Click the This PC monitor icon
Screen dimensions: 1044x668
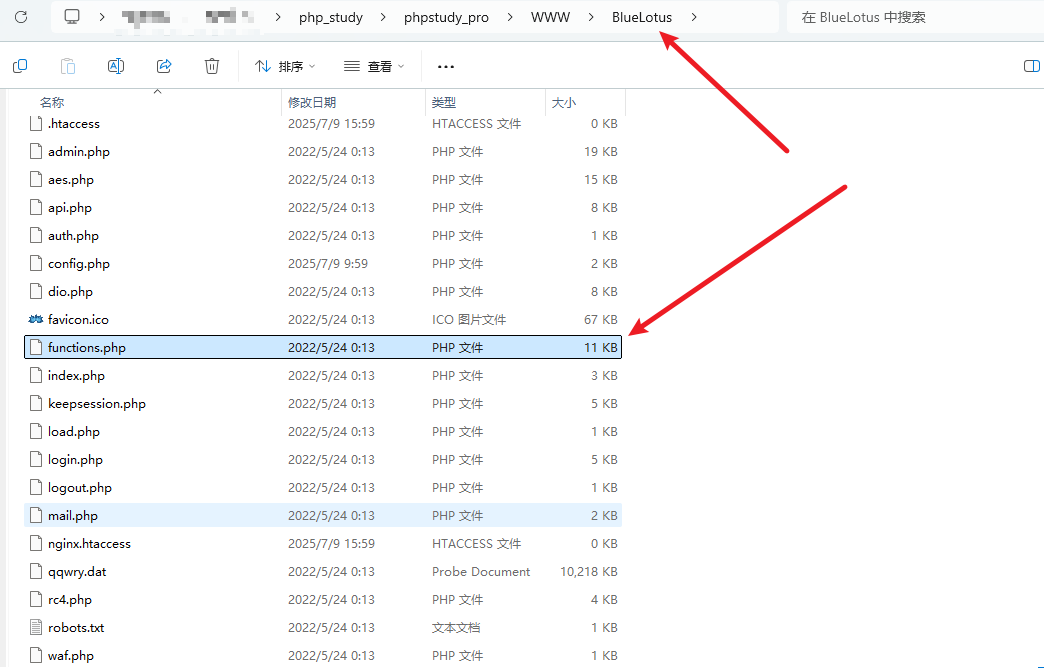[x=72, y=17]
